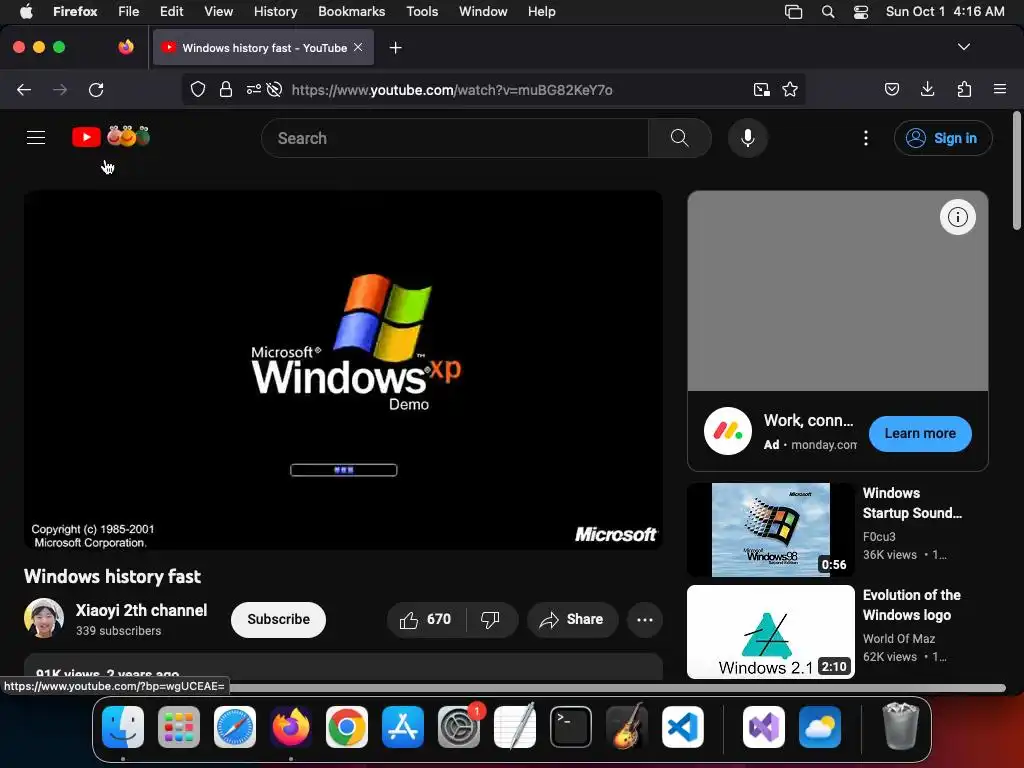Click the Share button
1024x768 pixels.
coord(572,620)
